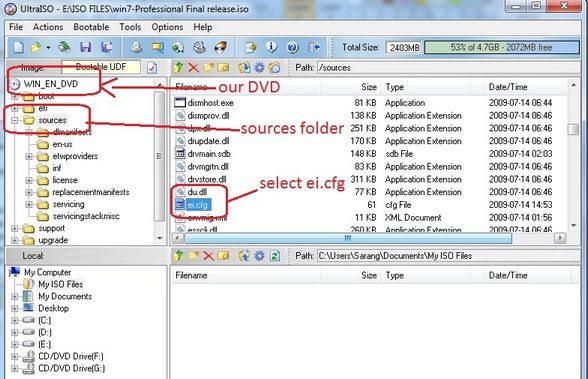Open the File menu
The height and width of the screenshot is (379, 588).
[x=16, y=27]
